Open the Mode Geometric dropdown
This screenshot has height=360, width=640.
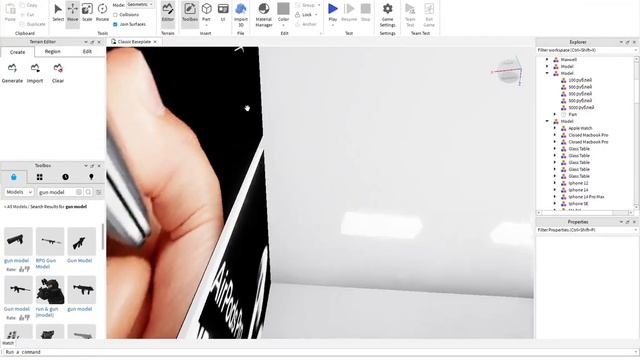point(140,4)
